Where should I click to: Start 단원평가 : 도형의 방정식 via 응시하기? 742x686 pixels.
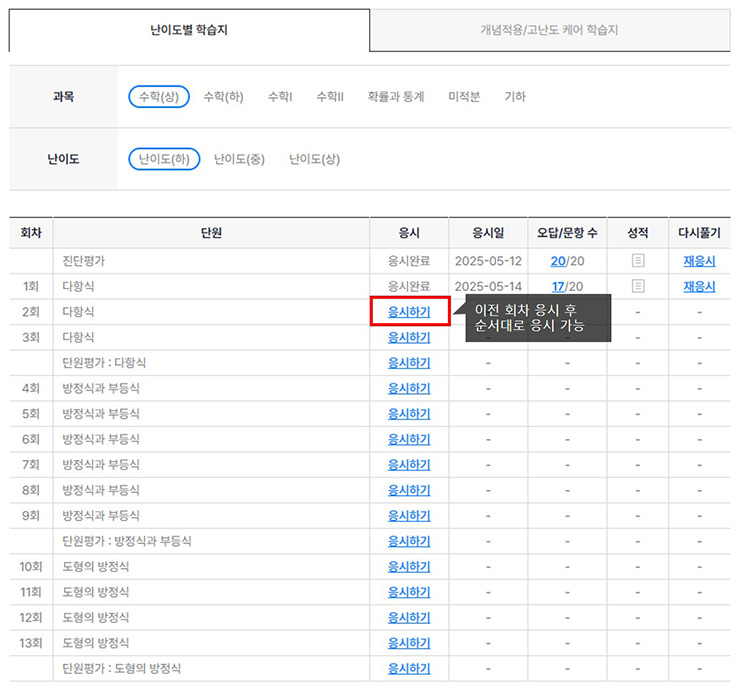click(409, 669)
